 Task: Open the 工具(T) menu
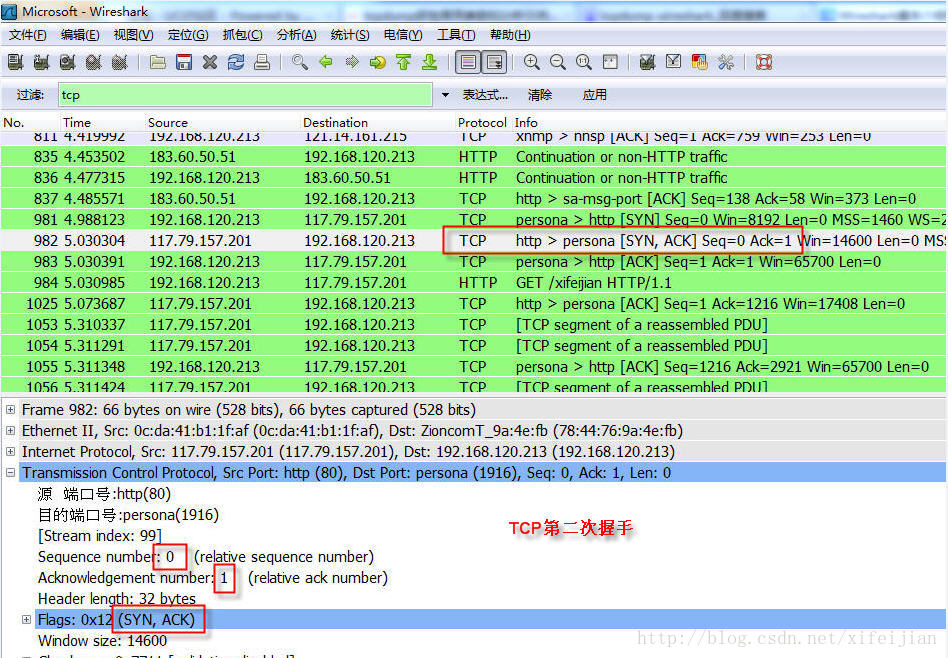coord(456,35)
